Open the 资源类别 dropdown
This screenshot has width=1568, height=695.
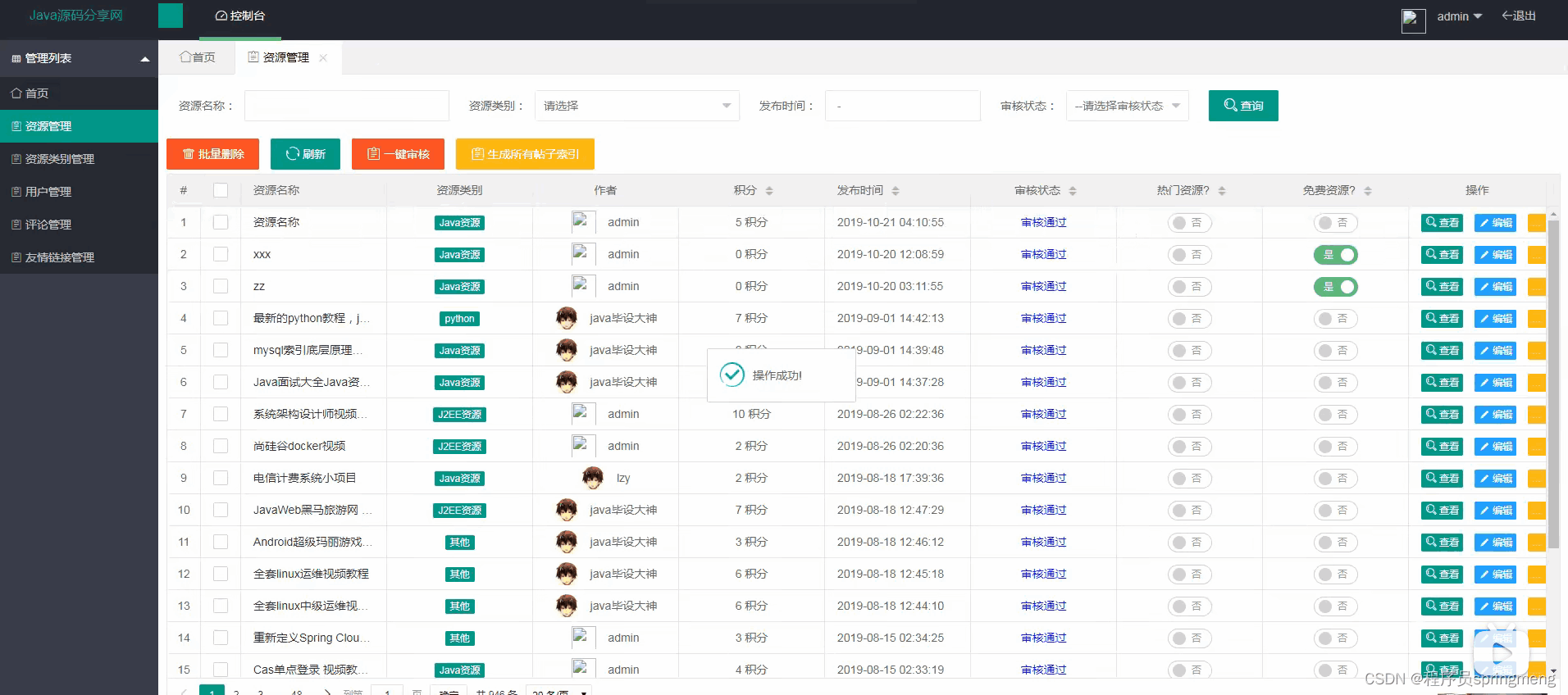[637, 106]
